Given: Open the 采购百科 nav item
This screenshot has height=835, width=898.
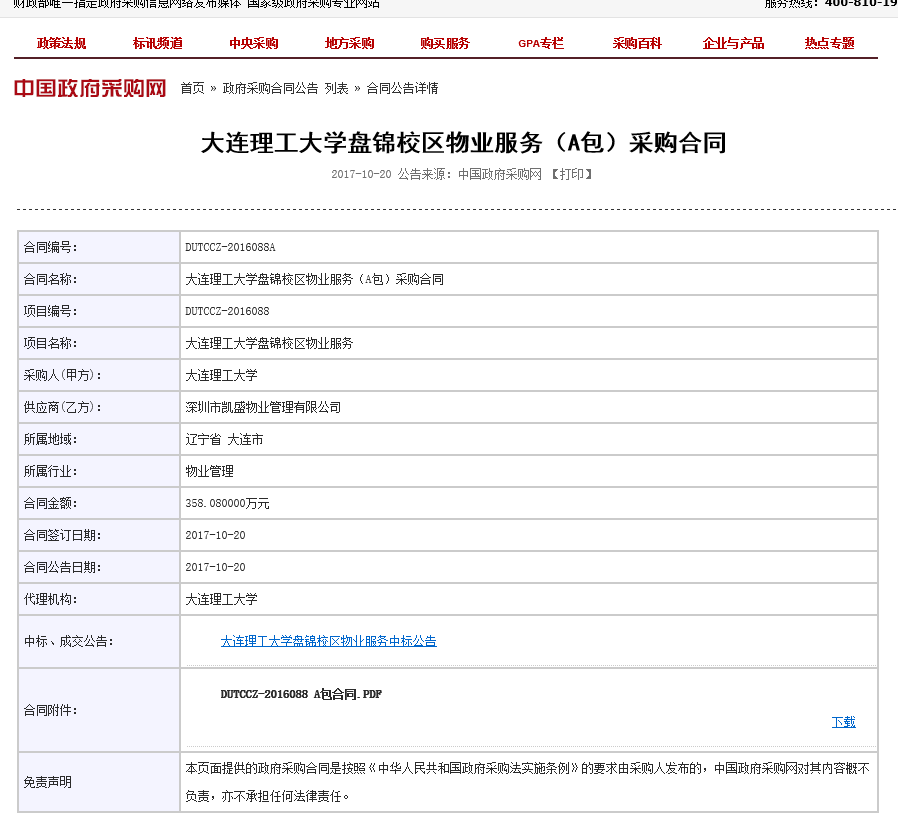Looking at the screenshot, I should point(637,43).
